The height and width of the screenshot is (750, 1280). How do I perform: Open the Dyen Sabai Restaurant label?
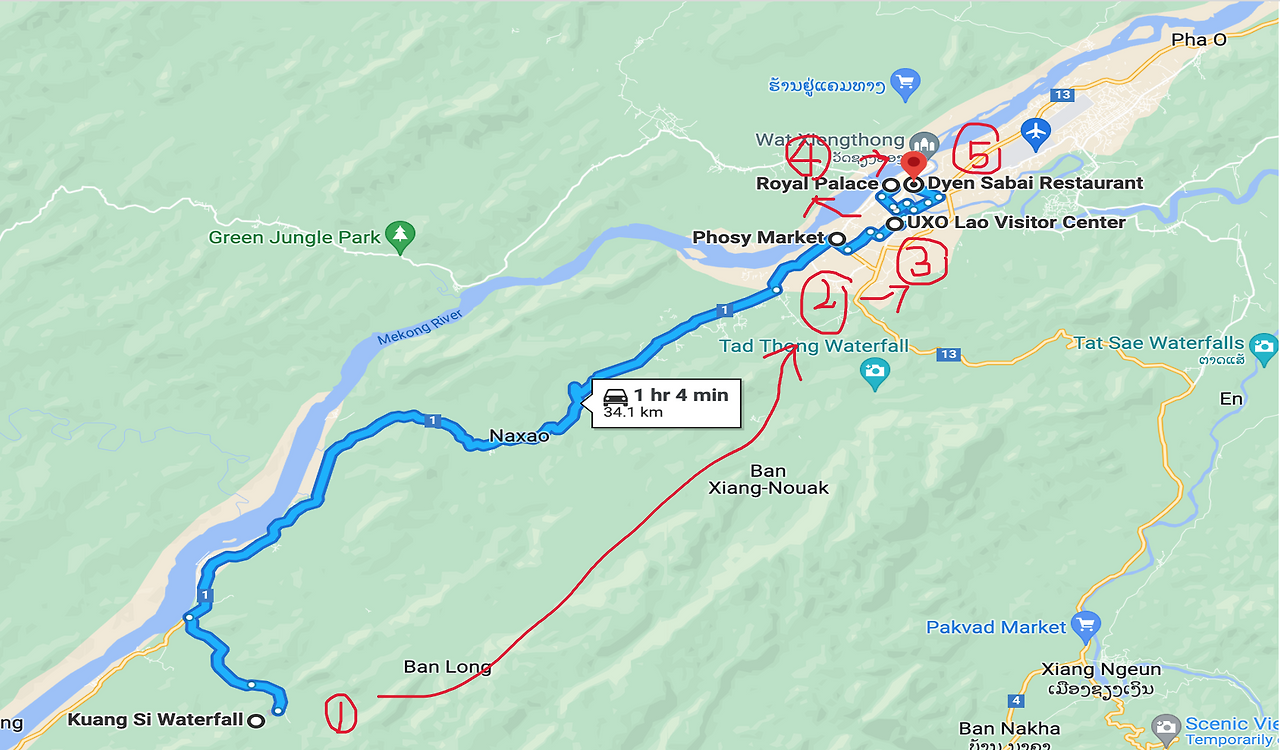1035,183
